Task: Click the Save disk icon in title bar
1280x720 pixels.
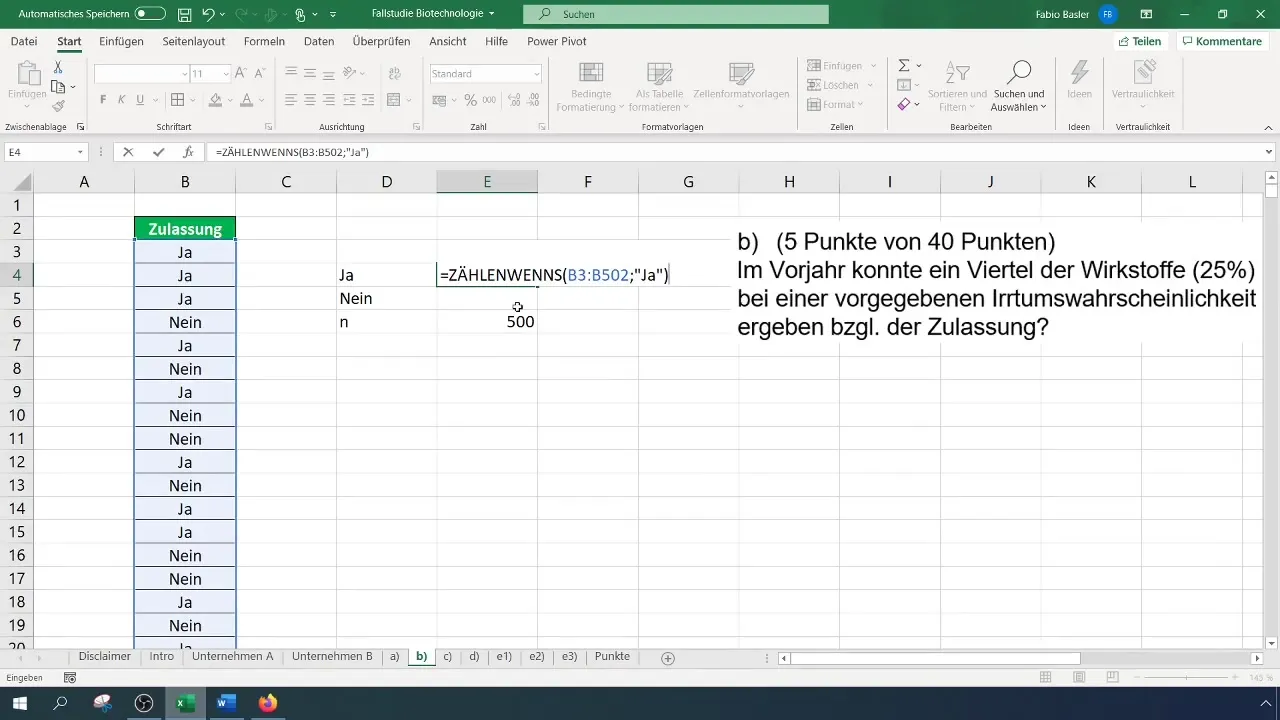Action: click(x=185, y=14)
